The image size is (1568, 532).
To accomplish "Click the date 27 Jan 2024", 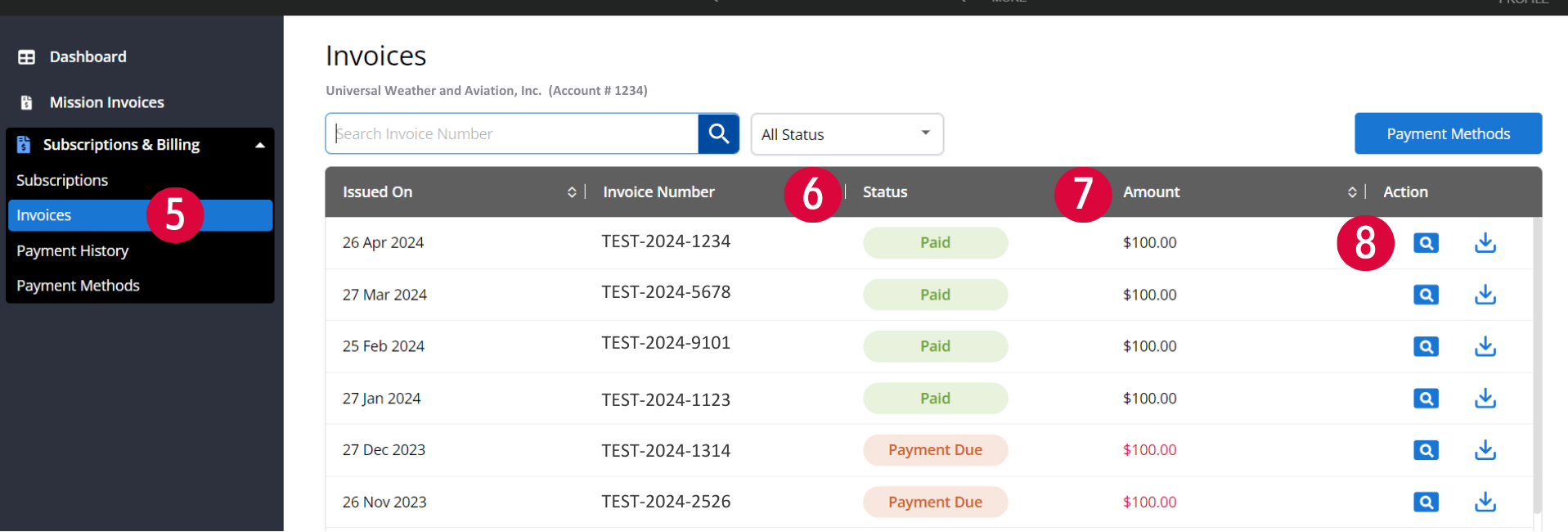I will pyautogui.click(x=381, y=399).
